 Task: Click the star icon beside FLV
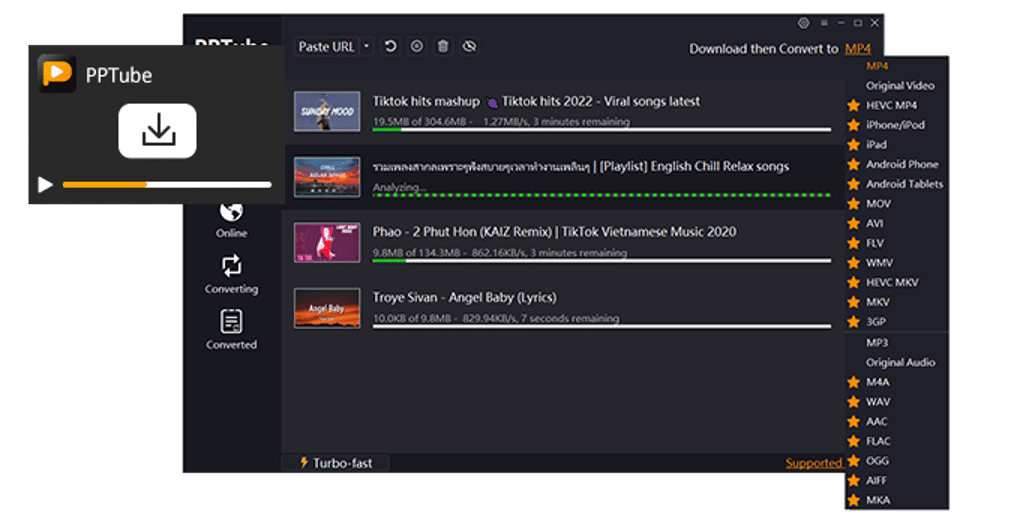[x=854, y=243]
